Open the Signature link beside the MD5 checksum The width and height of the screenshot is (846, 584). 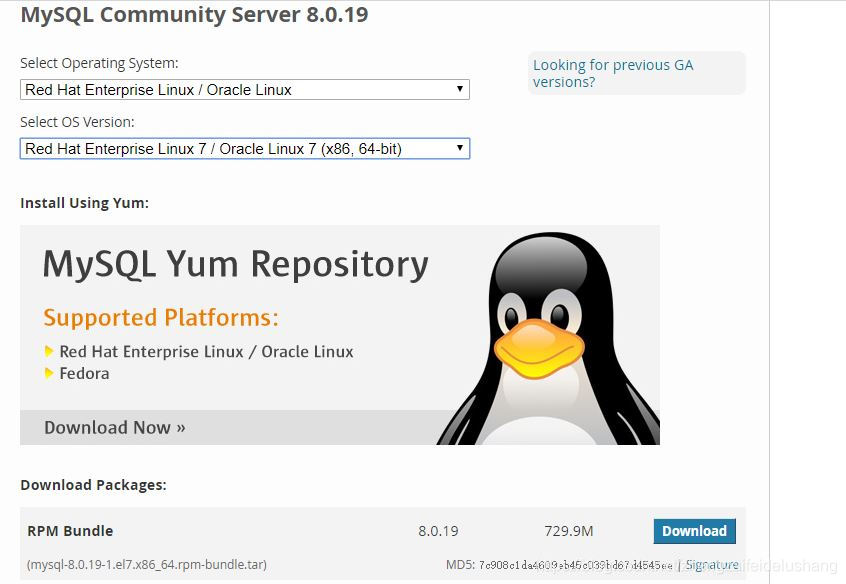pyautogui.click(x=712, y=565)
